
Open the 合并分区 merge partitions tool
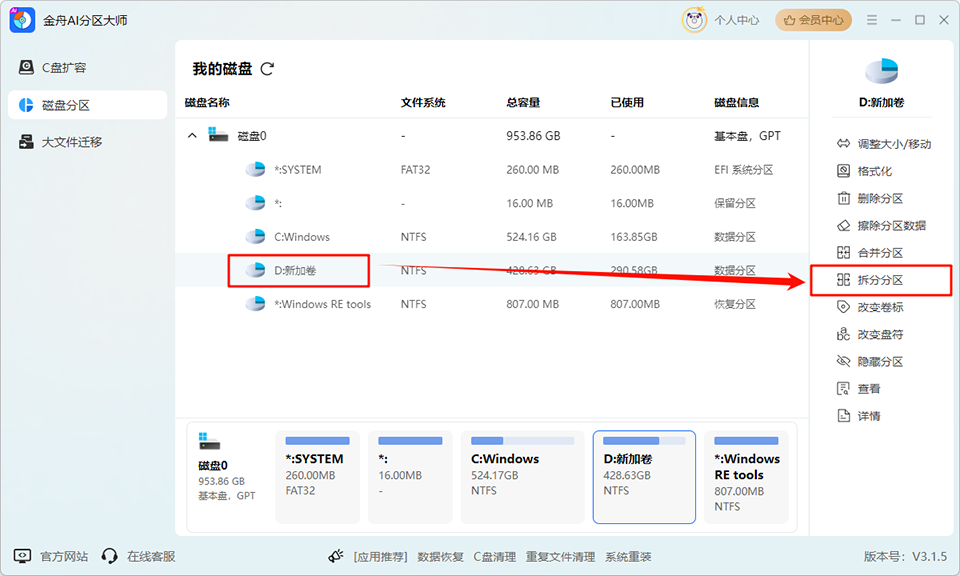pos(877,252)
